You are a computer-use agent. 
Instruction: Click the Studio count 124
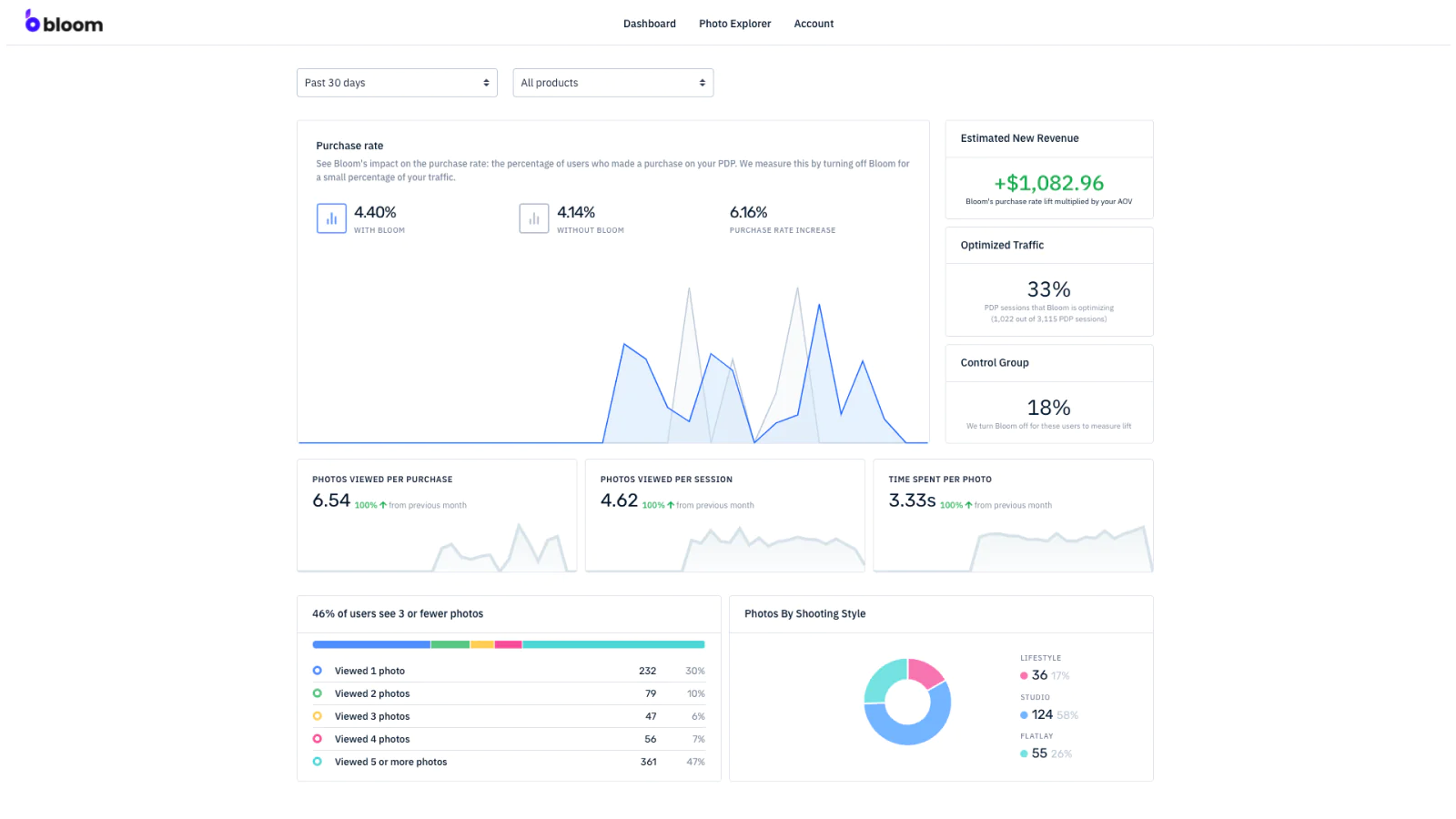click(1042, 714)
